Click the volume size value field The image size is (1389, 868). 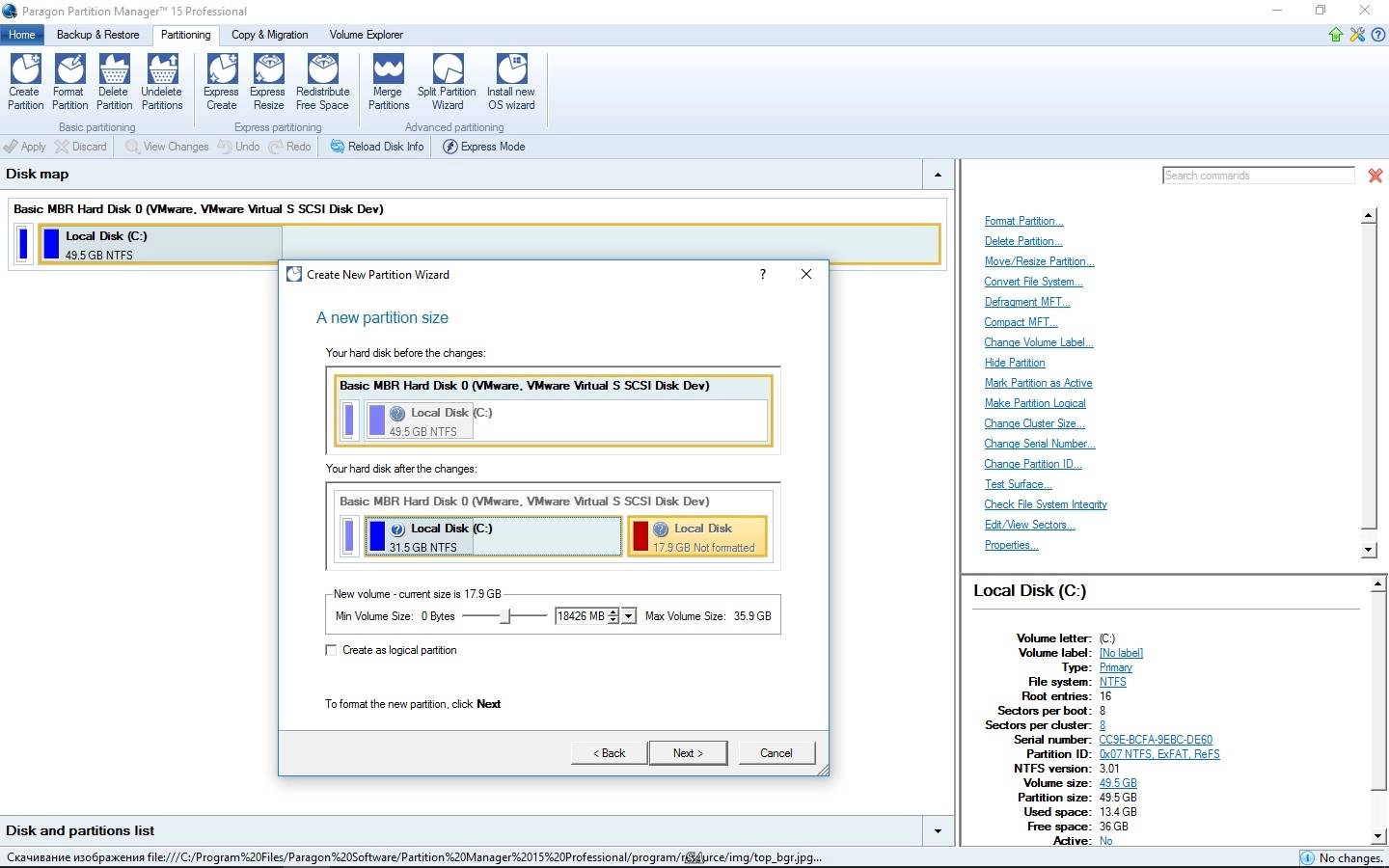(582, 616)
